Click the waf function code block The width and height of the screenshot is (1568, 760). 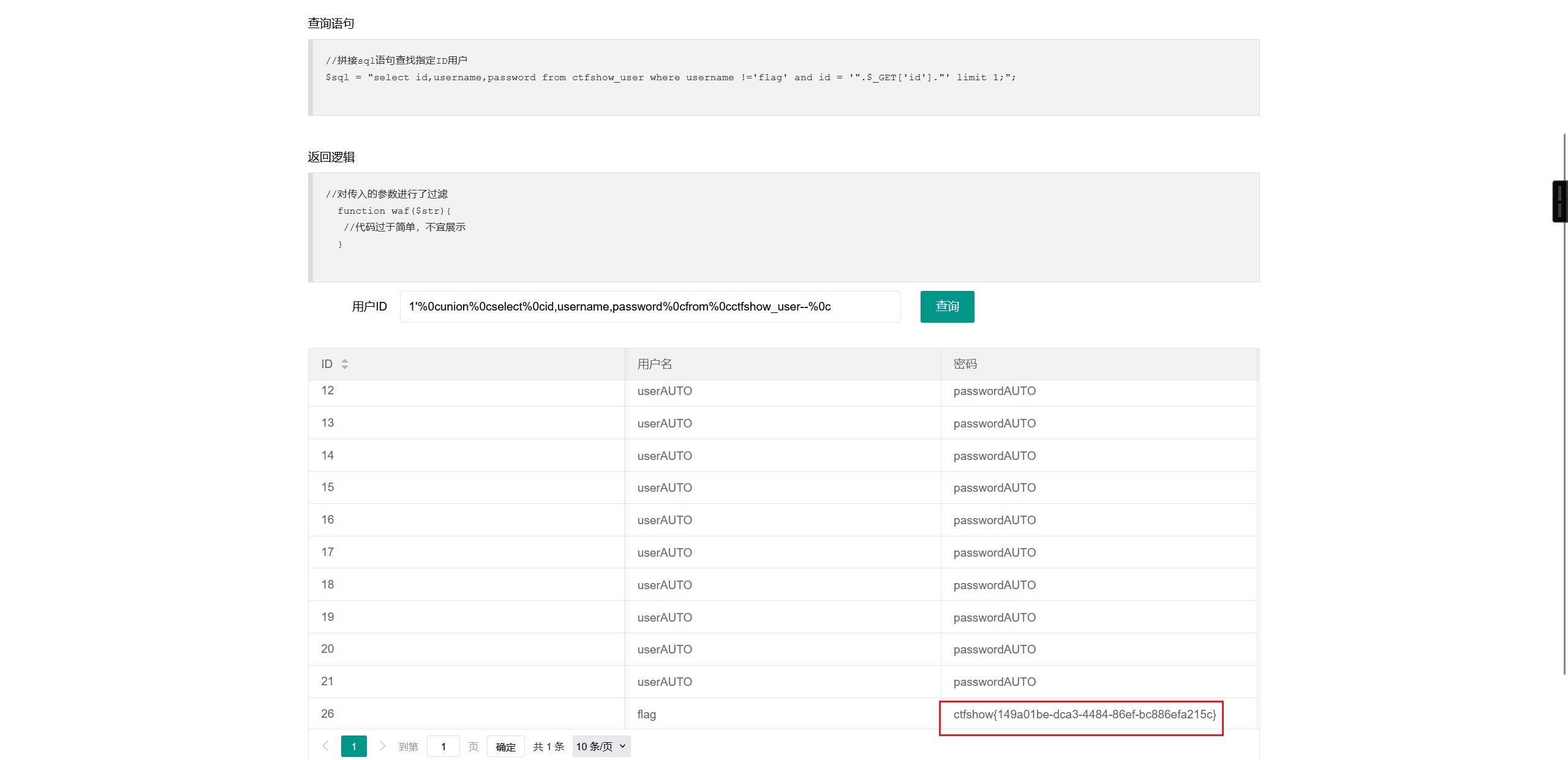[x=784, y=227]
